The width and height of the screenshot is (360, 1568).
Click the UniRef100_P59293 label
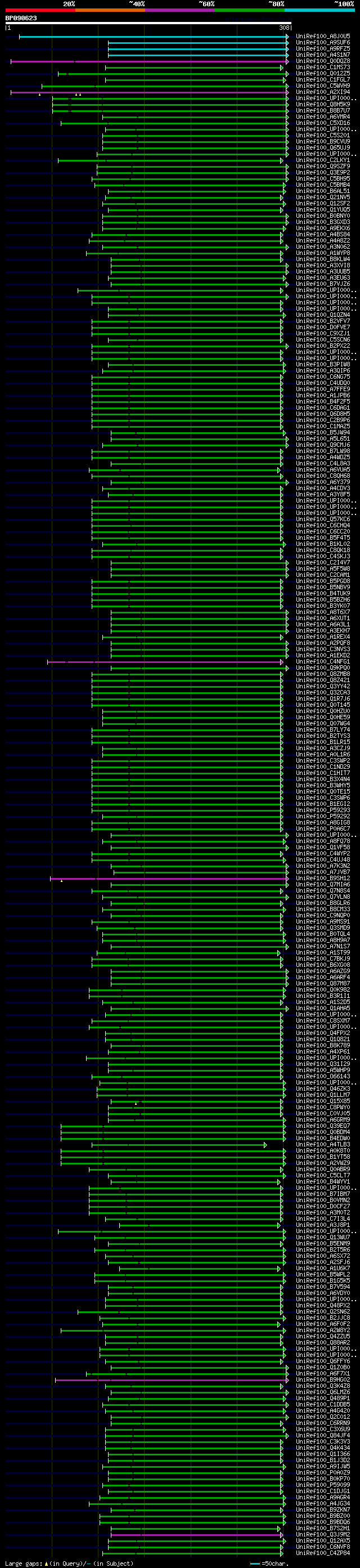click(323, 810)
